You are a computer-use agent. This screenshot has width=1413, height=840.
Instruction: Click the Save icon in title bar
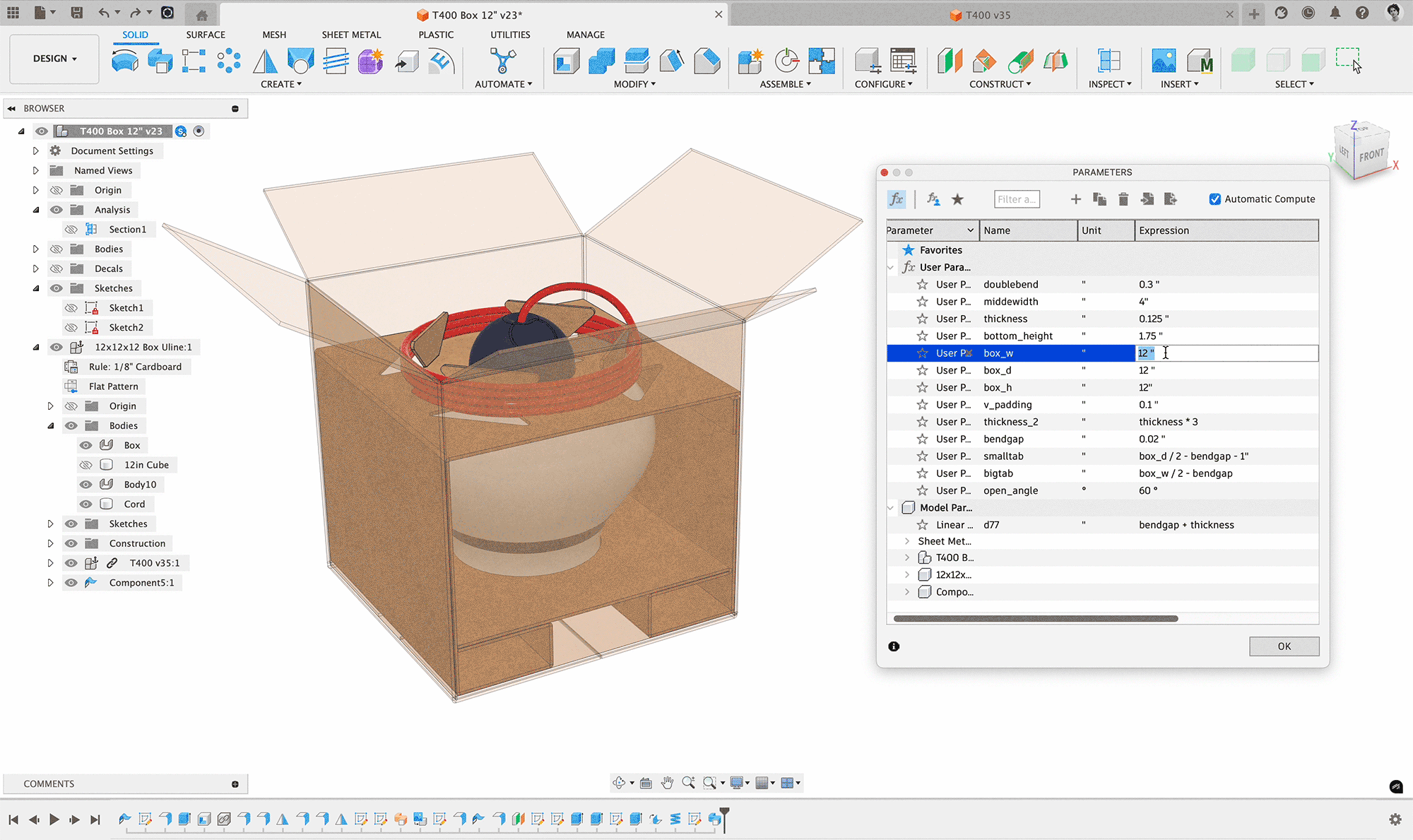click(77, 13)
